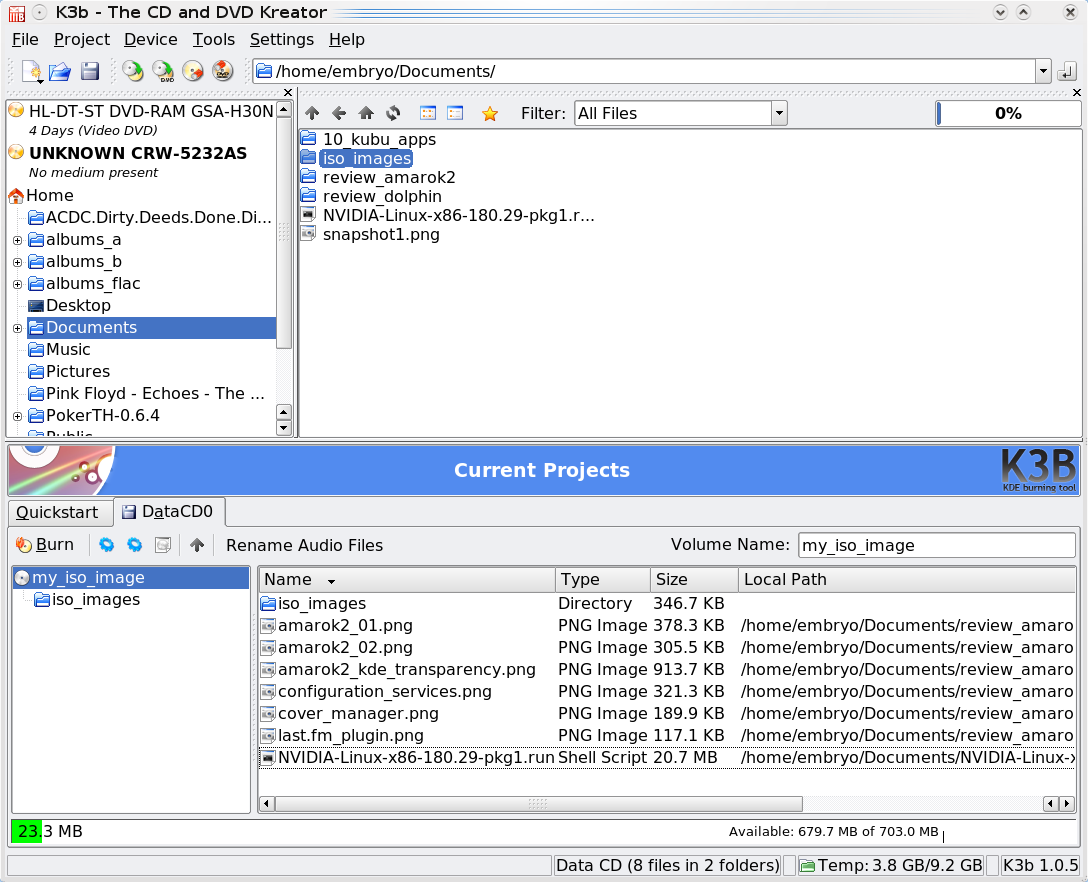Expand the albums_flac folder
The width and height of the screenshot is (1088, 882).
tap(17, 285)
